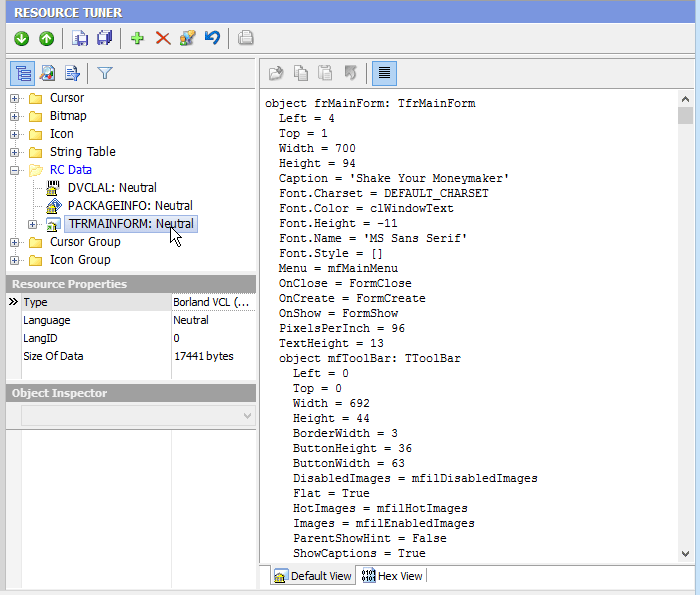Expand the TFRMAINFORM node
This screenshot has width=700, height=595.
pyautogui.click(x=33, y=224)
